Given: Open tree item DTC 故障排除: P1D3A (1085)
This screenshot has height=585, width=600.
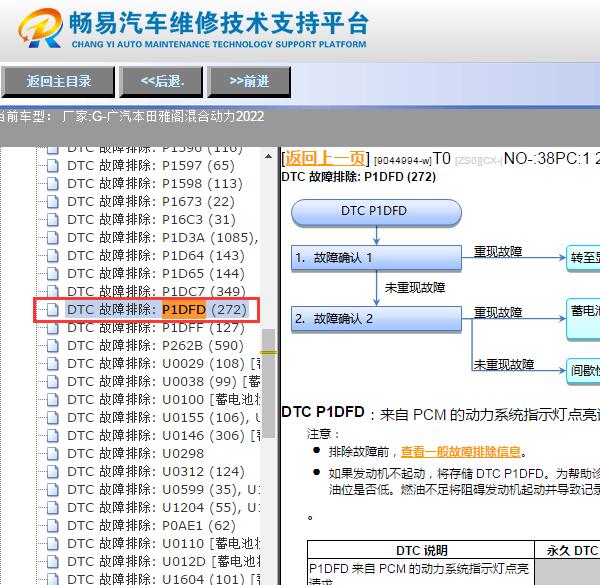Looking at the screenshot, I should tap(163, 238).
